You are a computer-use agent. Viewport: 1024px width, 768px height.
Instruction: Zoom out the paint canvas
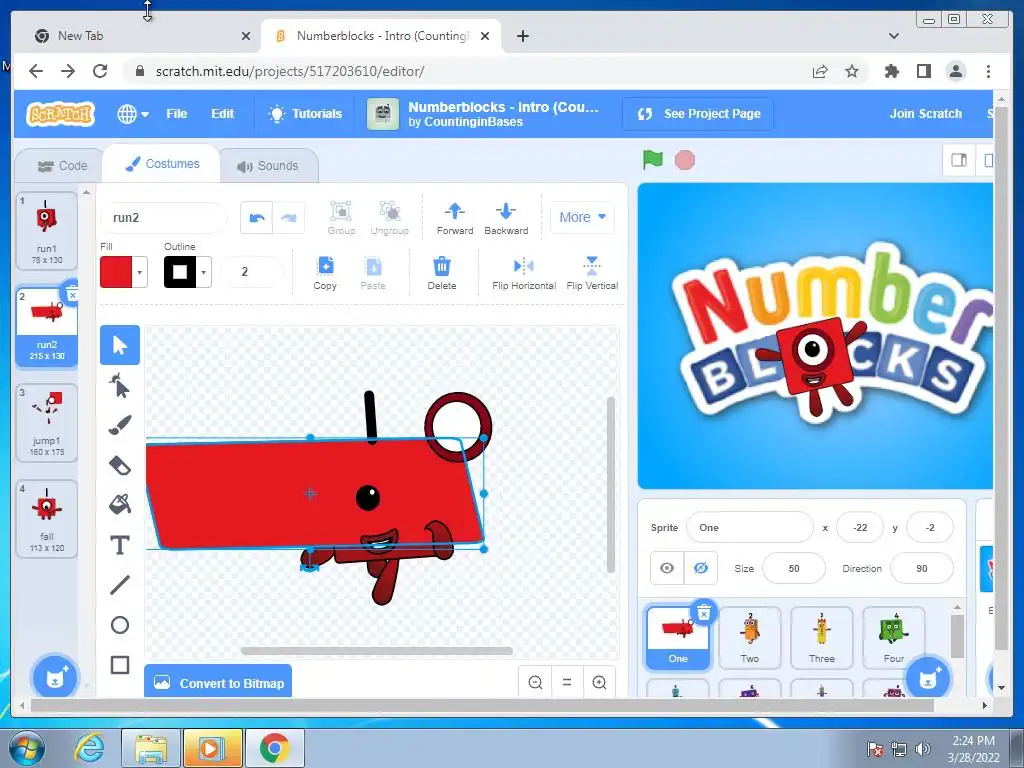coord(536,682)
